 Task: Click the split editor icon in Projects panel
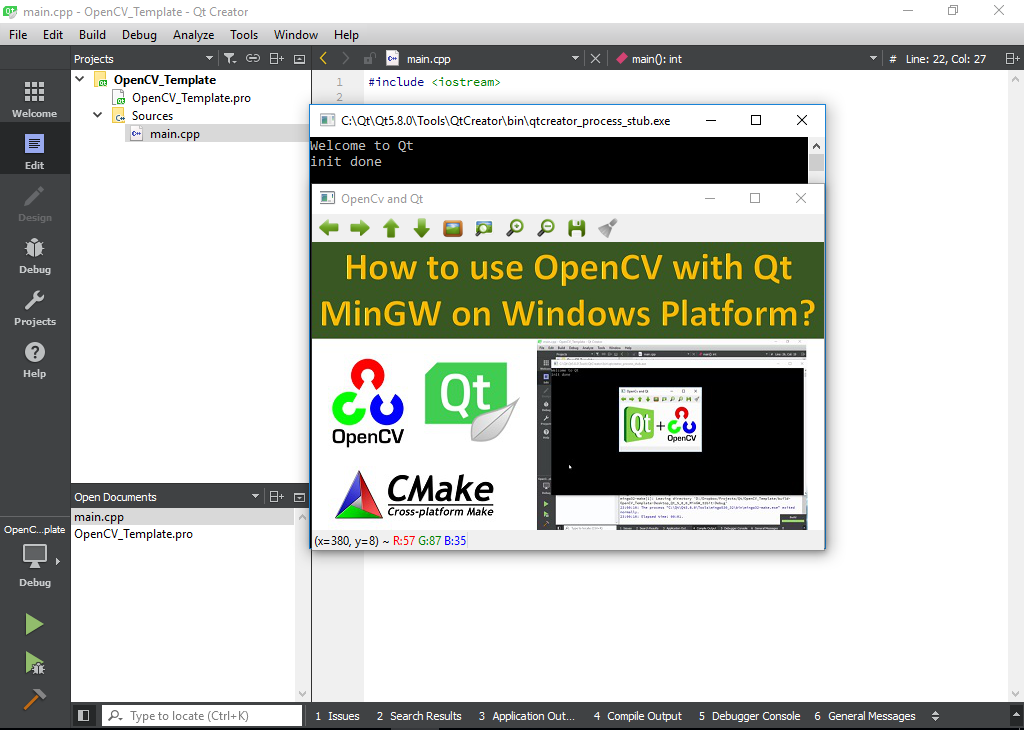(x=276, y=58)
